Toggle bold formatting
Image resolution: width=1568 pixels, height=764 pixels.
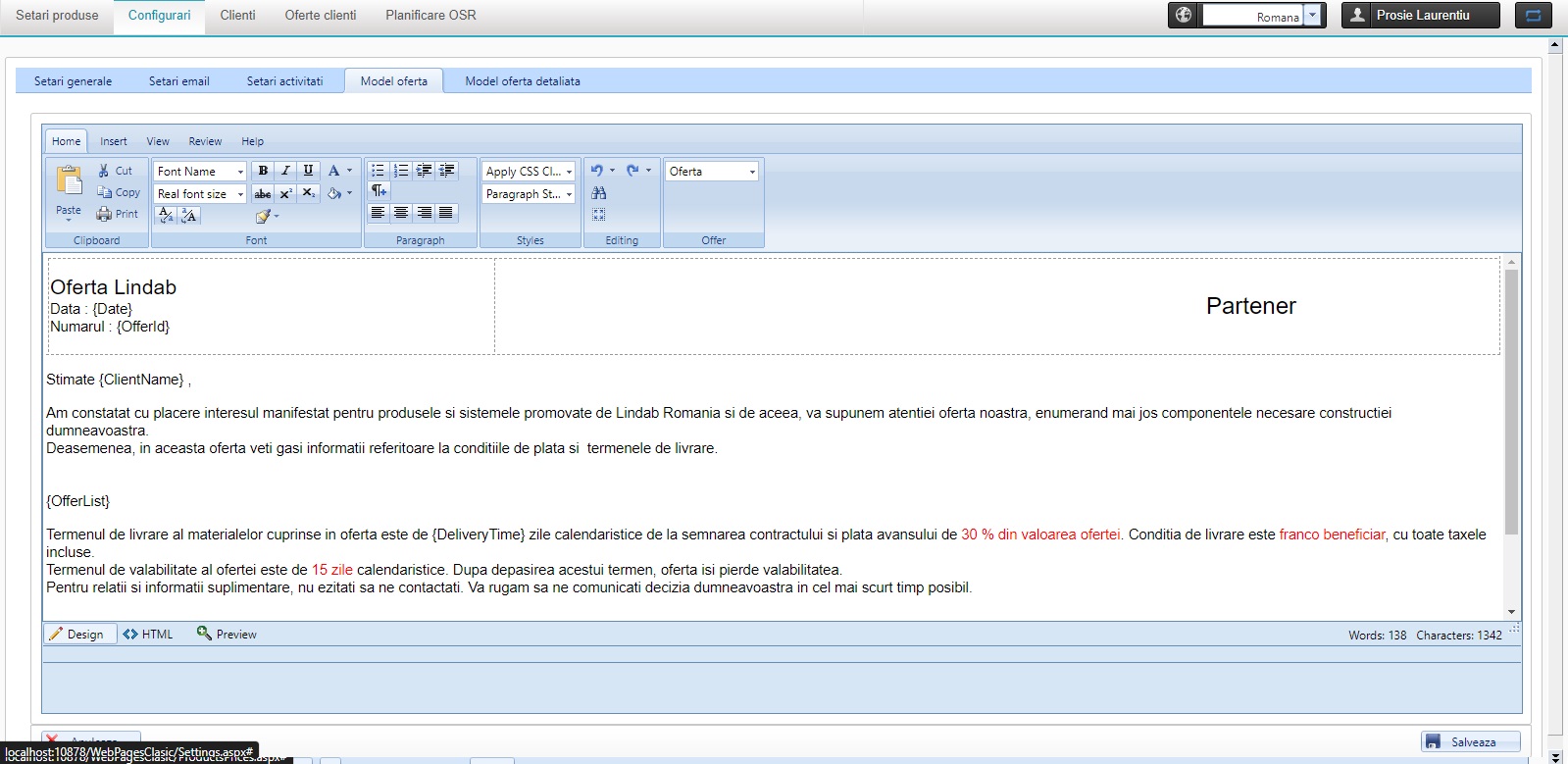[x=263, y=171]
